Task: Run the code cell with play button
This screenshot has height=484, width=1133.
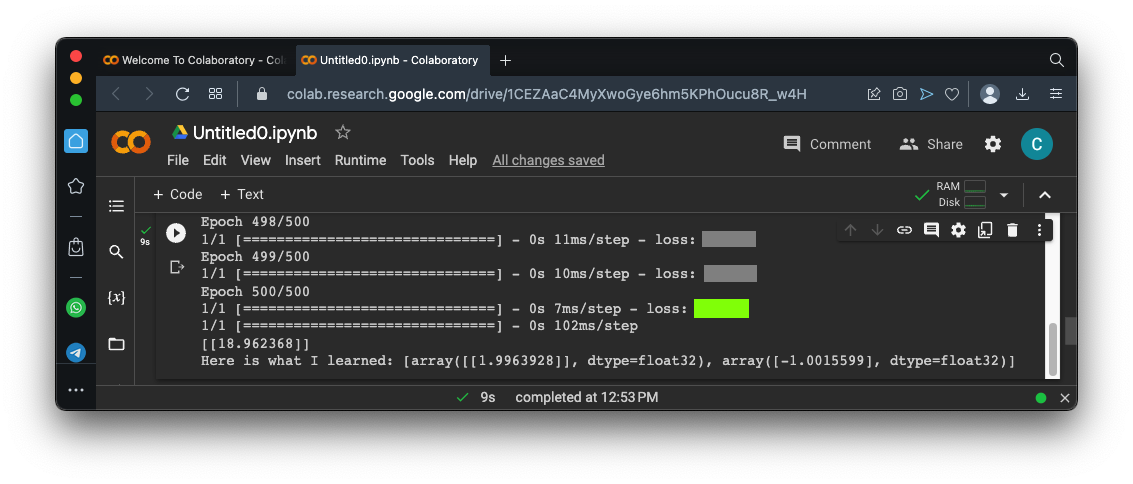Action: 176,232
